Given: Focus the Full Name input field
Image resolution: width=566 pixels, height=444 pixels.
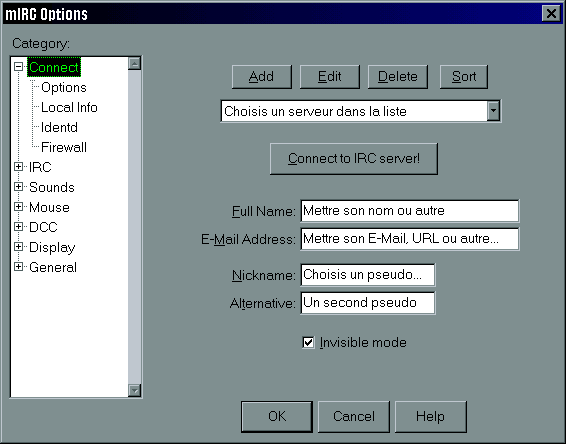Looking at the screenshot, I should (410, 211).
